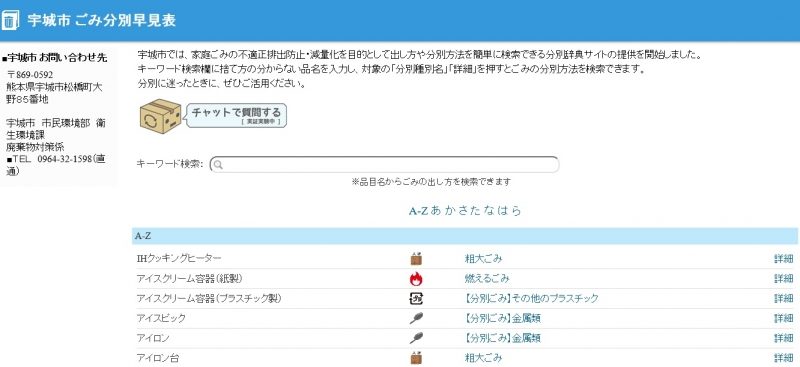800x367 pixels.
Task: Jump to the あ index section
Action: click(436, 211)
